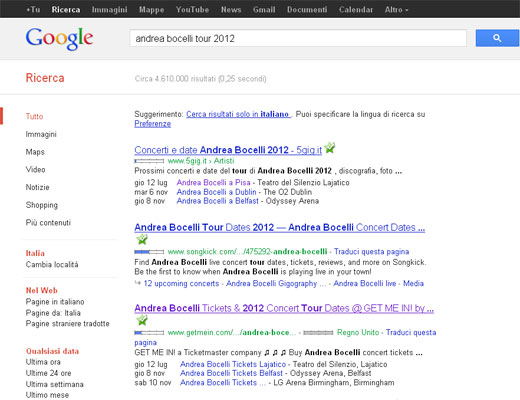Open the Altro dropdown in top bar

click(x=396, y=10)
